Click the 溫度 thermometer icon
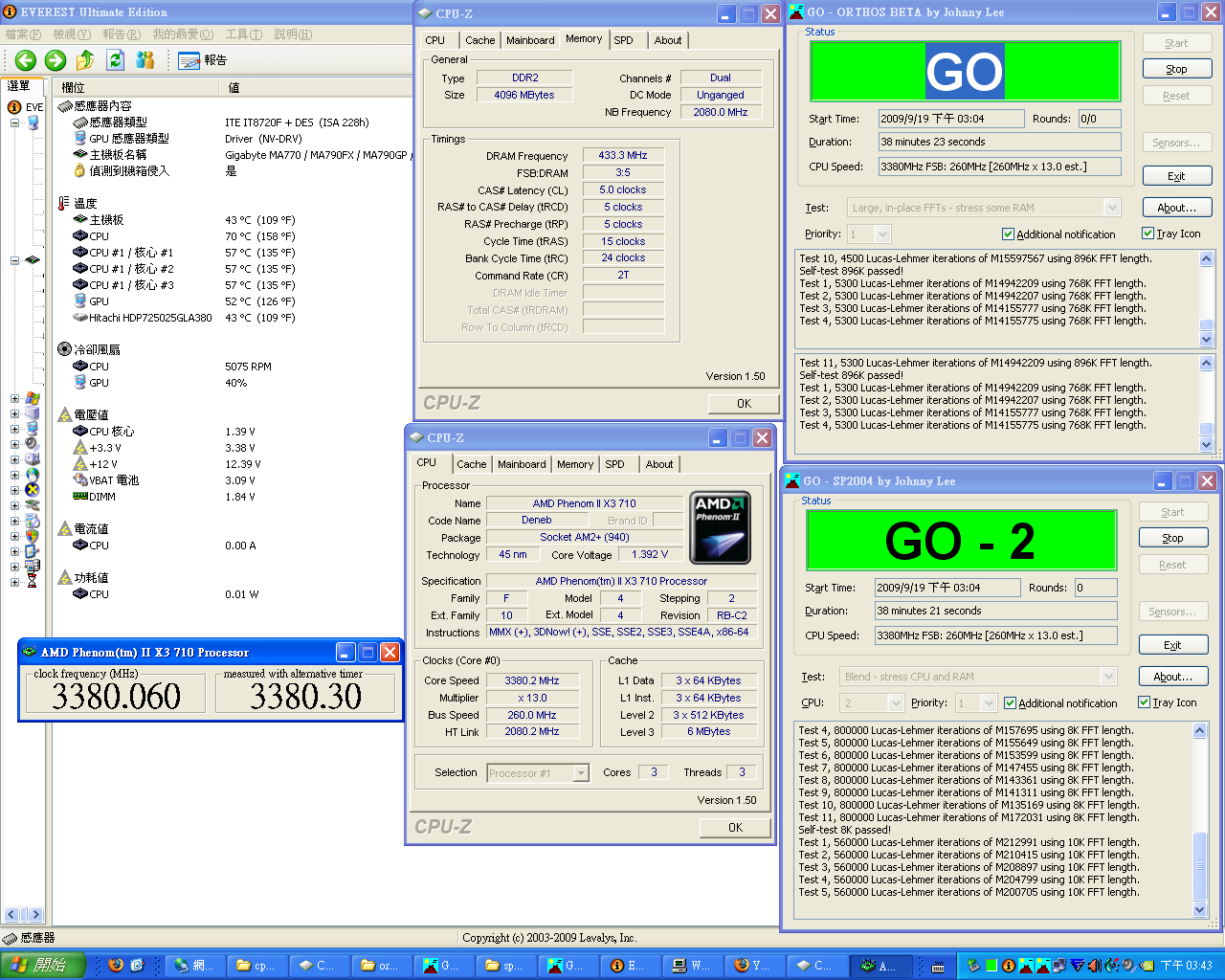1225x980 pixels. (x=64, y=203)
